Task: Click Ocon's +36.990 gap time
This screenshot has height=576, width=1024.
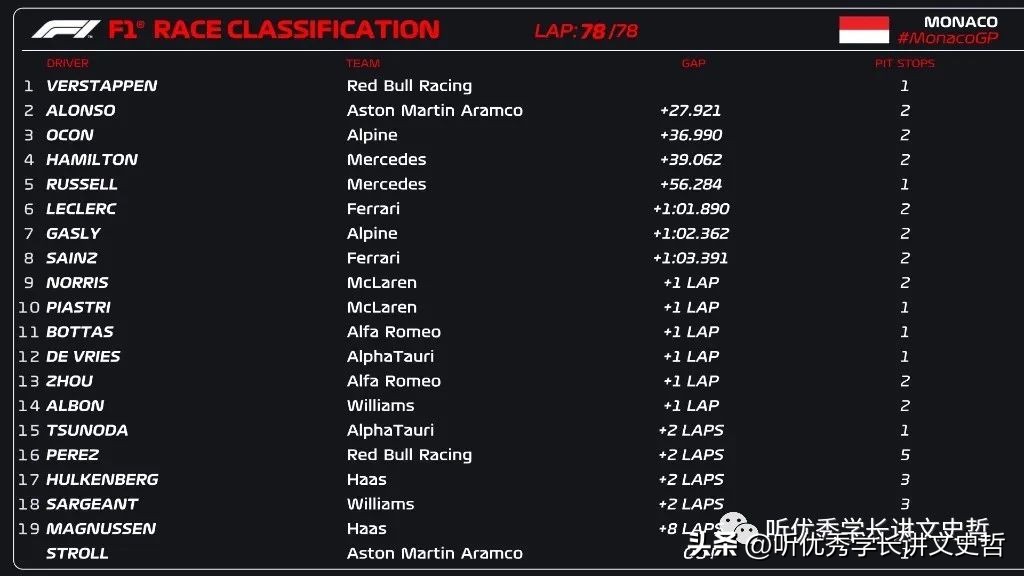Action: point(690,135)
